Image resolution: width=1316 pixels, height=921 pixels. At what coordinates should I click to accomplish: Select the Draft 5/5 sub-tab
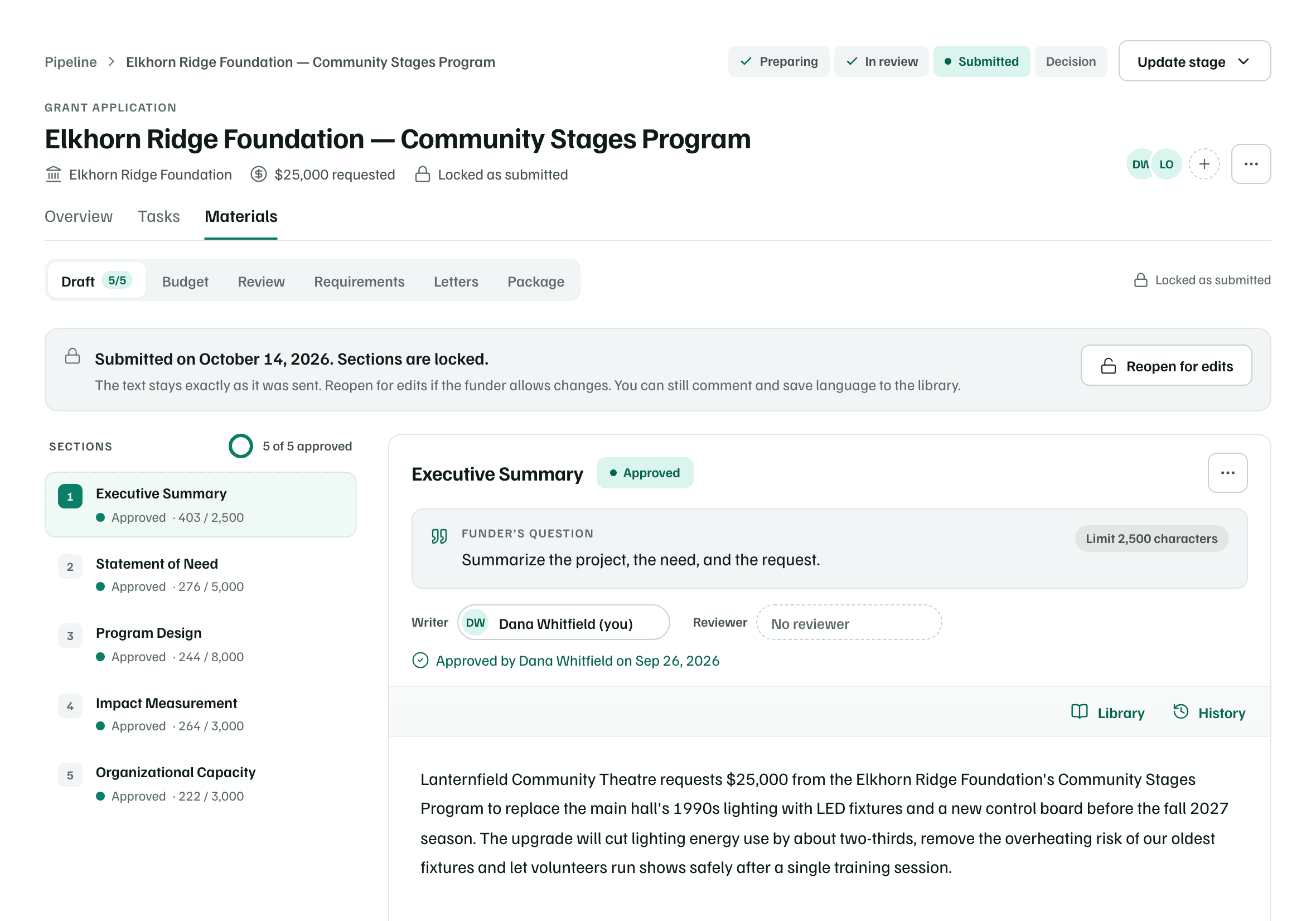tap(97, 281)
